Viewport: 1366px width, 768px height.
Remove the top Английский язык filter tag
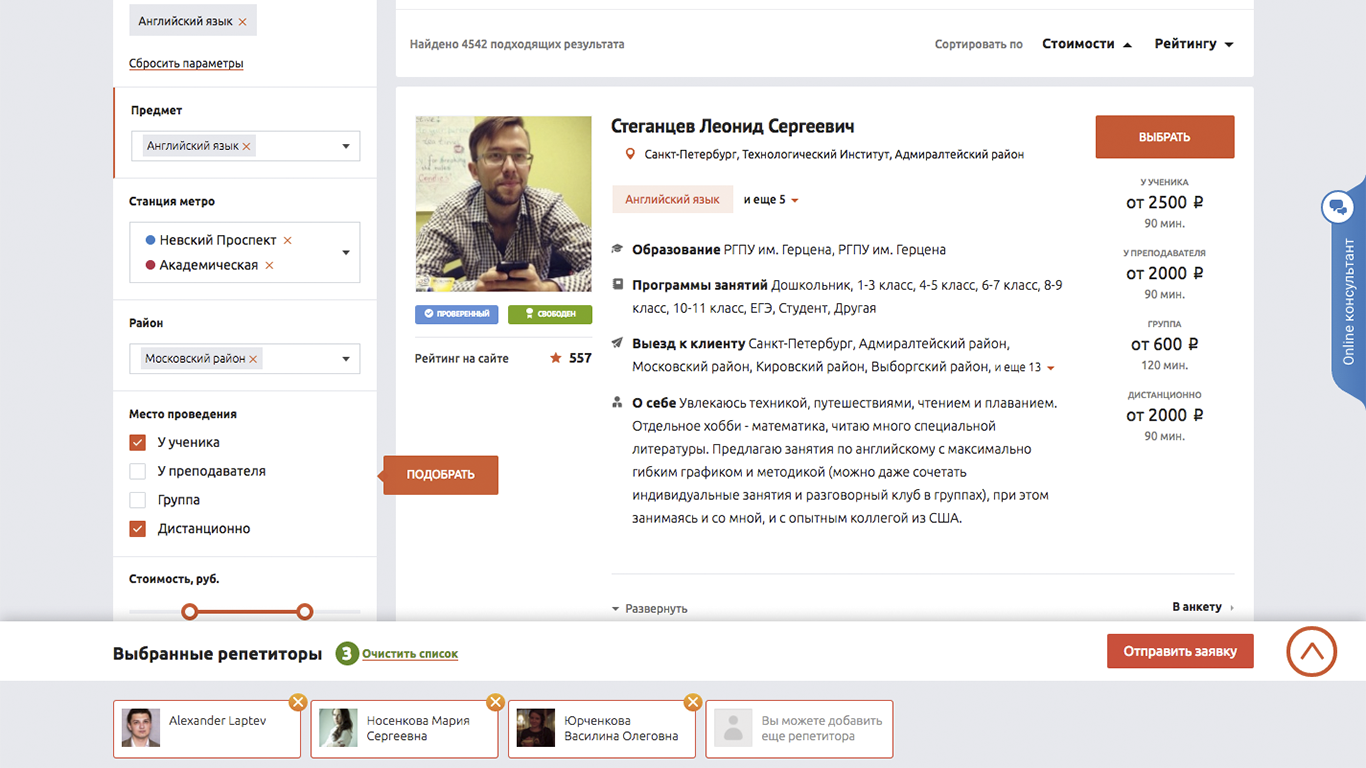(243, 21)
